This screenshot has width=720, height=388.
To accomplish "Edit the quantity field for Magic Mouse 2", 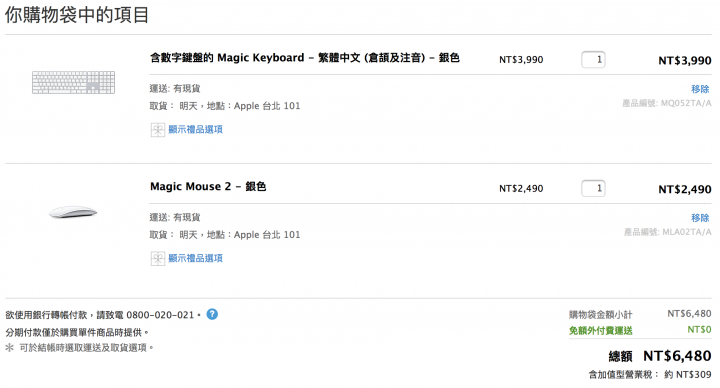I will click(x=593, y=188).
